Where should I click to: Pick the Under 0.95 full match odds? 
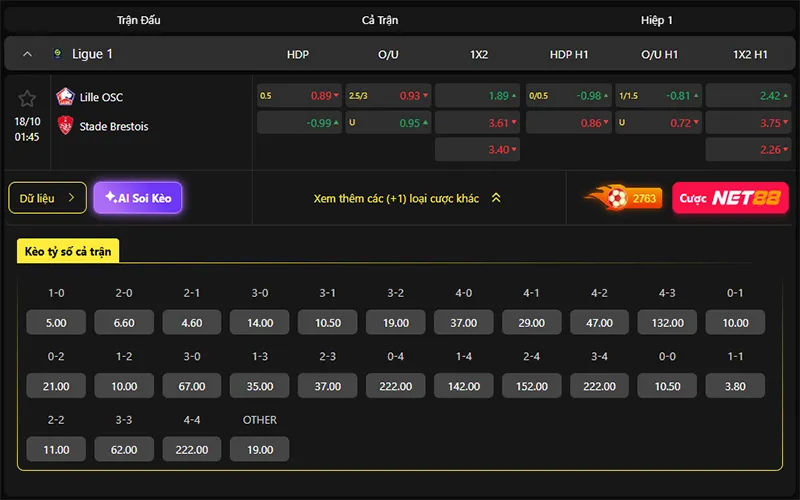pos(388,123)
